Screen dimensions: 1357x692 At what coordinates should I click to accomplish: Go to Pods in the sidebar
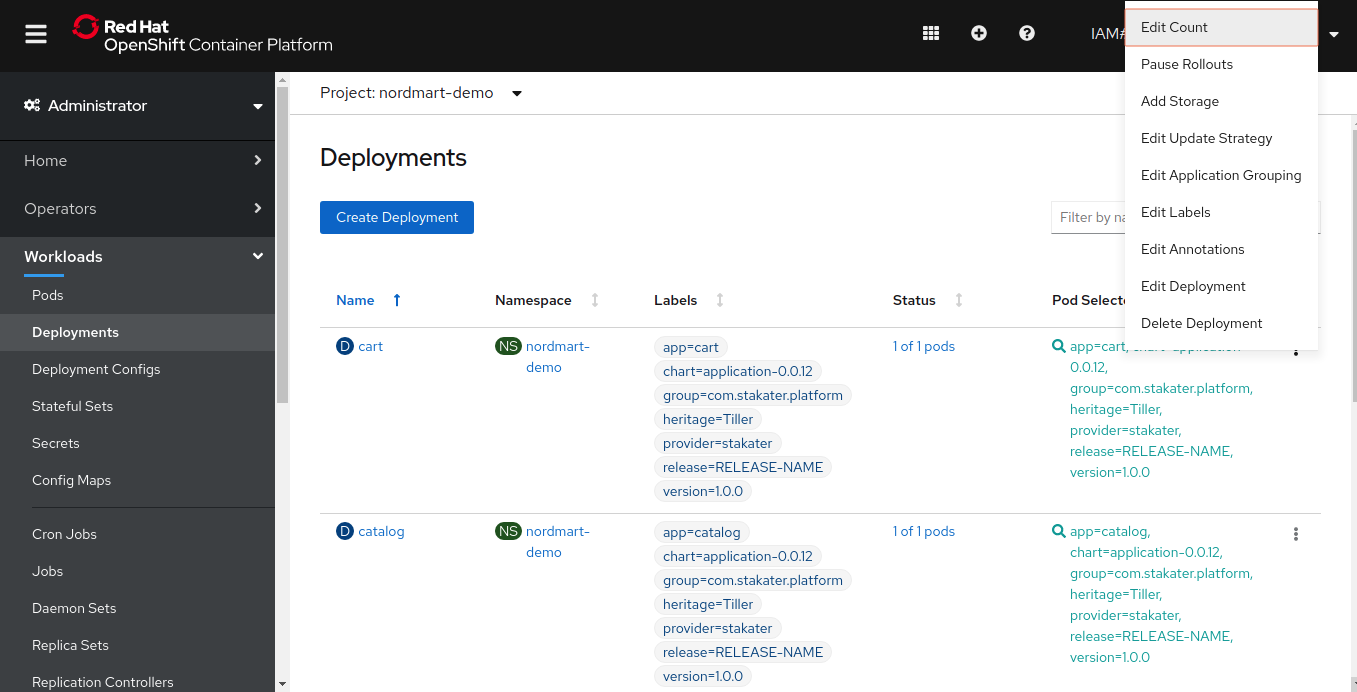pos(137,295)
